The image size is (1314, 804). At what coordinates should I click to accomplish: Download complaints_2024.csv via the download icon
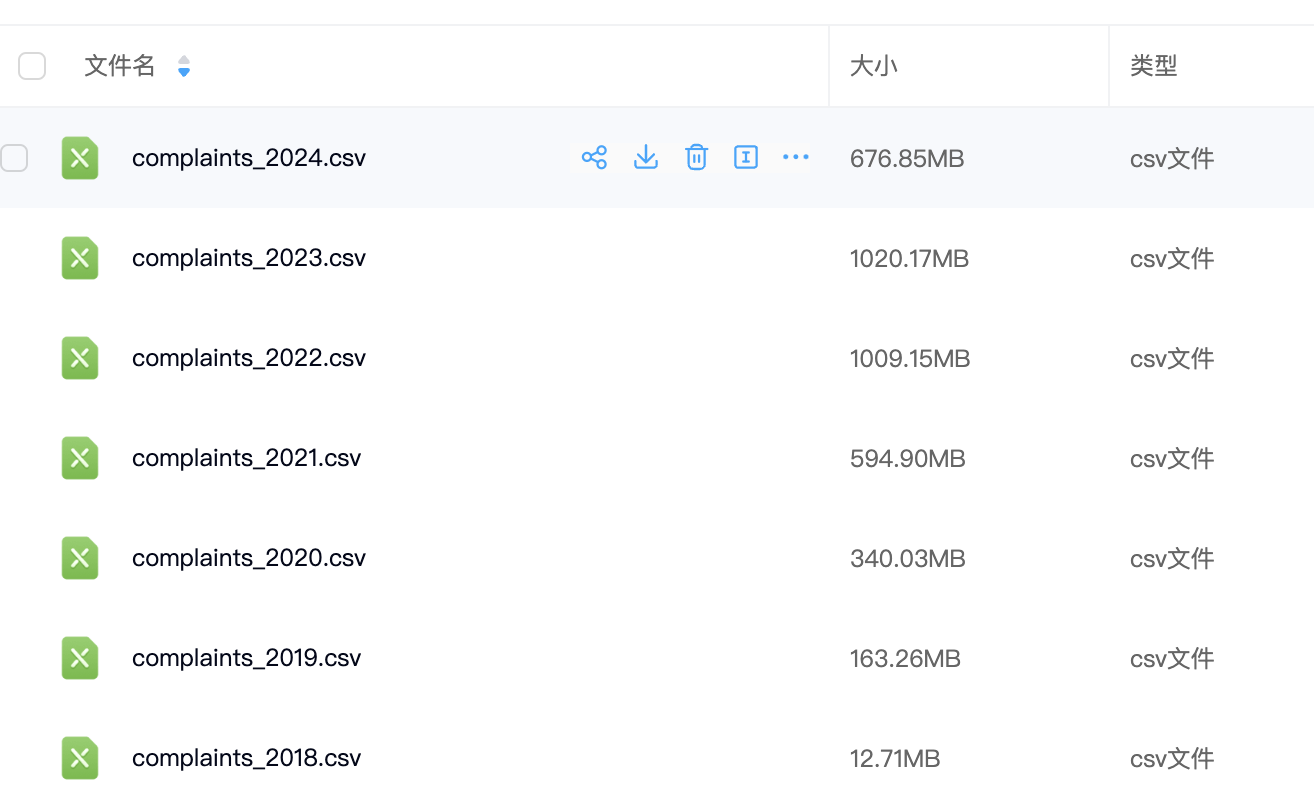[x=646, y=157]
